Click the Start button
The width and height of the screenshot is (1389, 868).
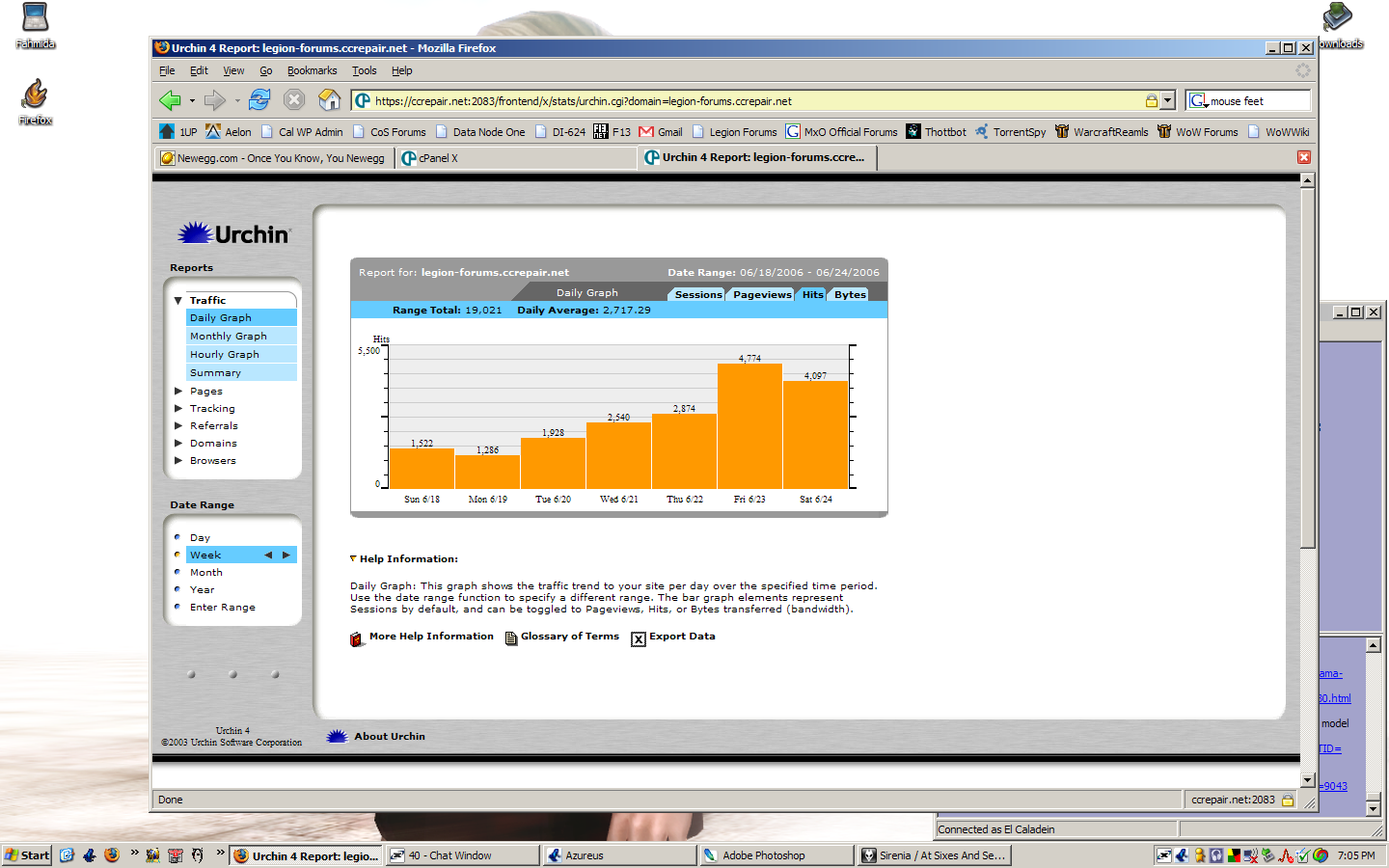click(27, 855)
